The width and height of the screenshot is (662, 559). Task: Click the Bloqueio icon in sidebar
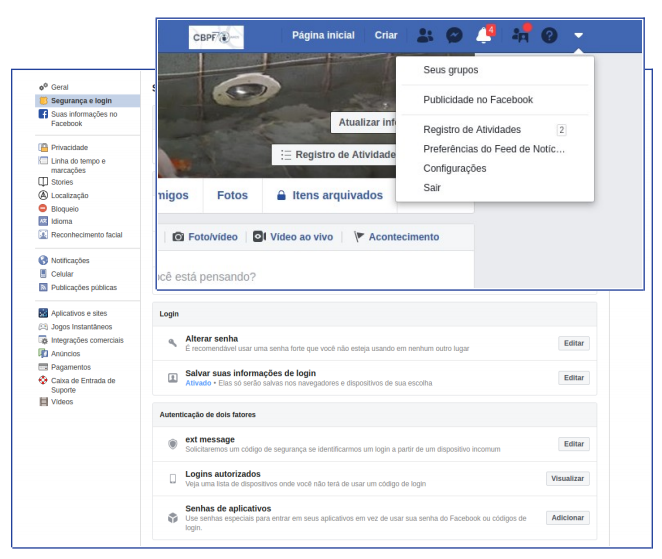point(43,209)
